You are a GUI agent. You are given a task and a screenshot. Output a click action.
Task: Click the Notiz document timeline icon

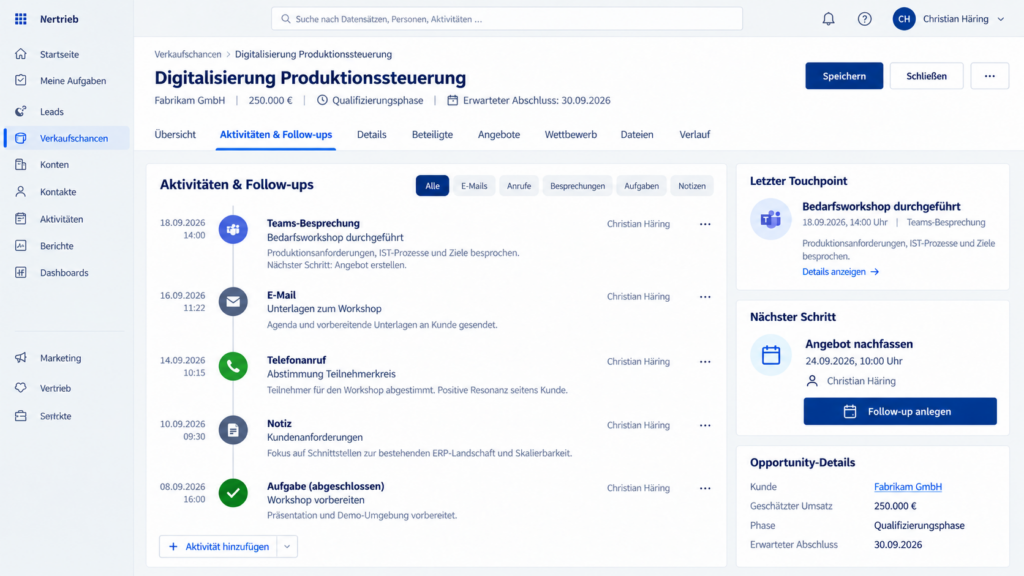[x=233, y=430]
